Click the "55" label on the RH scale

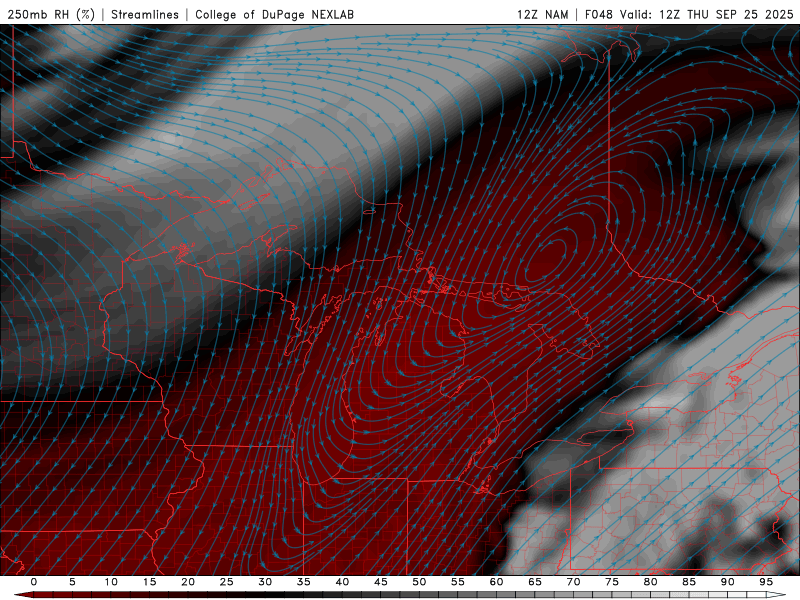tap(458, 582)
